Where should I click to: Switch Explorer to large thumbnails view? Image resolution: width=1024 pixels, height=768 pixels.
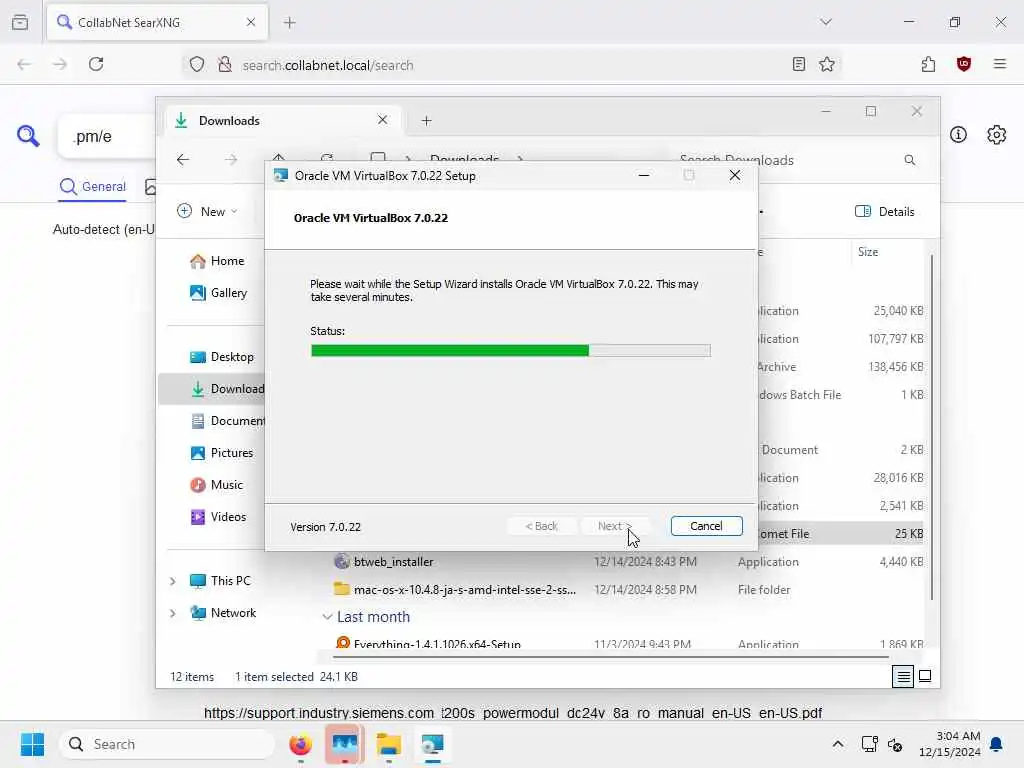pos(925,677)
